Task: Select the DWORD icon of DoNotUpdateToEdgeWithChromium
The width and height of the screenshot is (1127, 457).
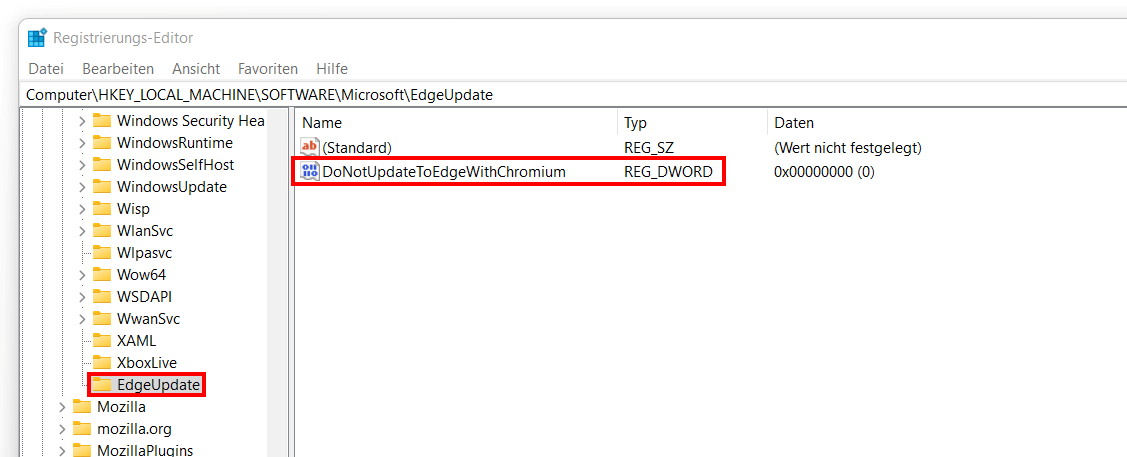Action: pos(310,172)
